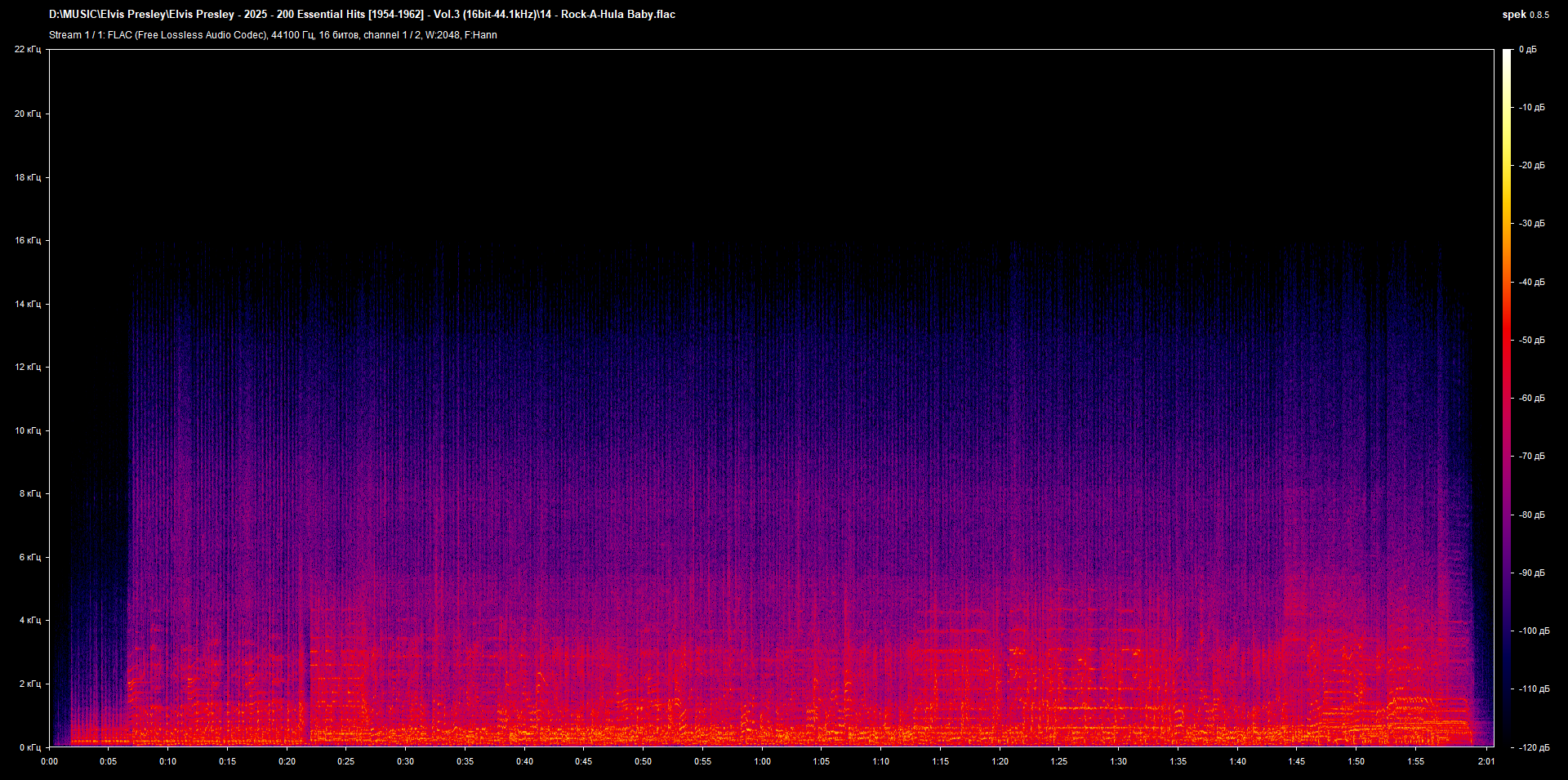Image resolution: width=1568 pixels, height=780 pixels.
Task: Select the 1:30 mark on timeline
Action: point(1118,761)
